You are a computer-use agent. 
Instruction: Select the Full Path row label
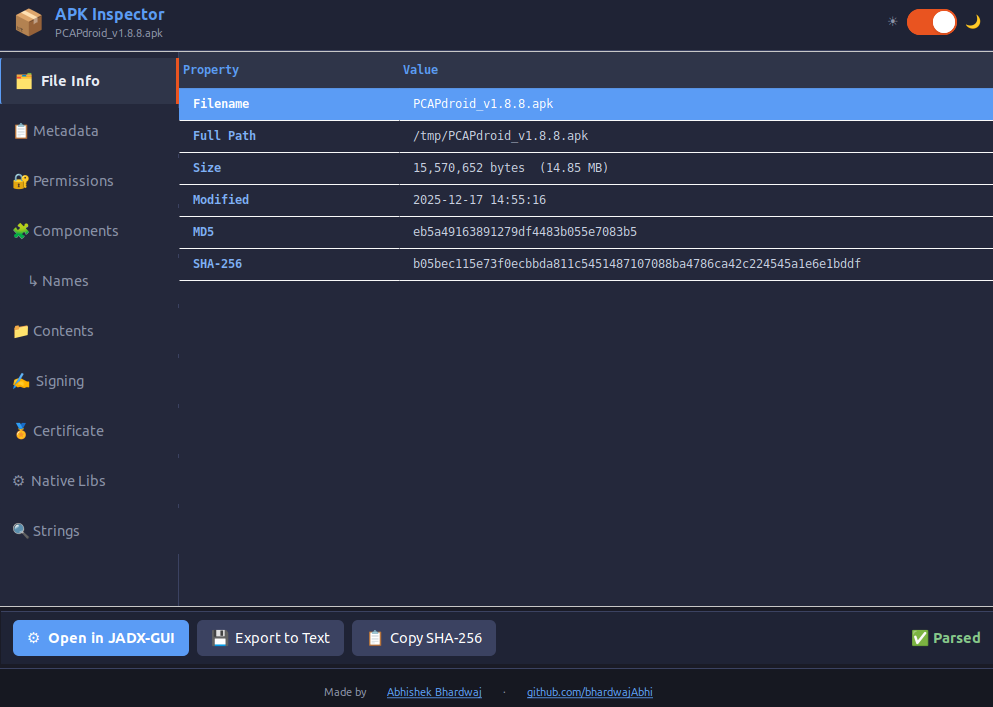coord(224,136)
